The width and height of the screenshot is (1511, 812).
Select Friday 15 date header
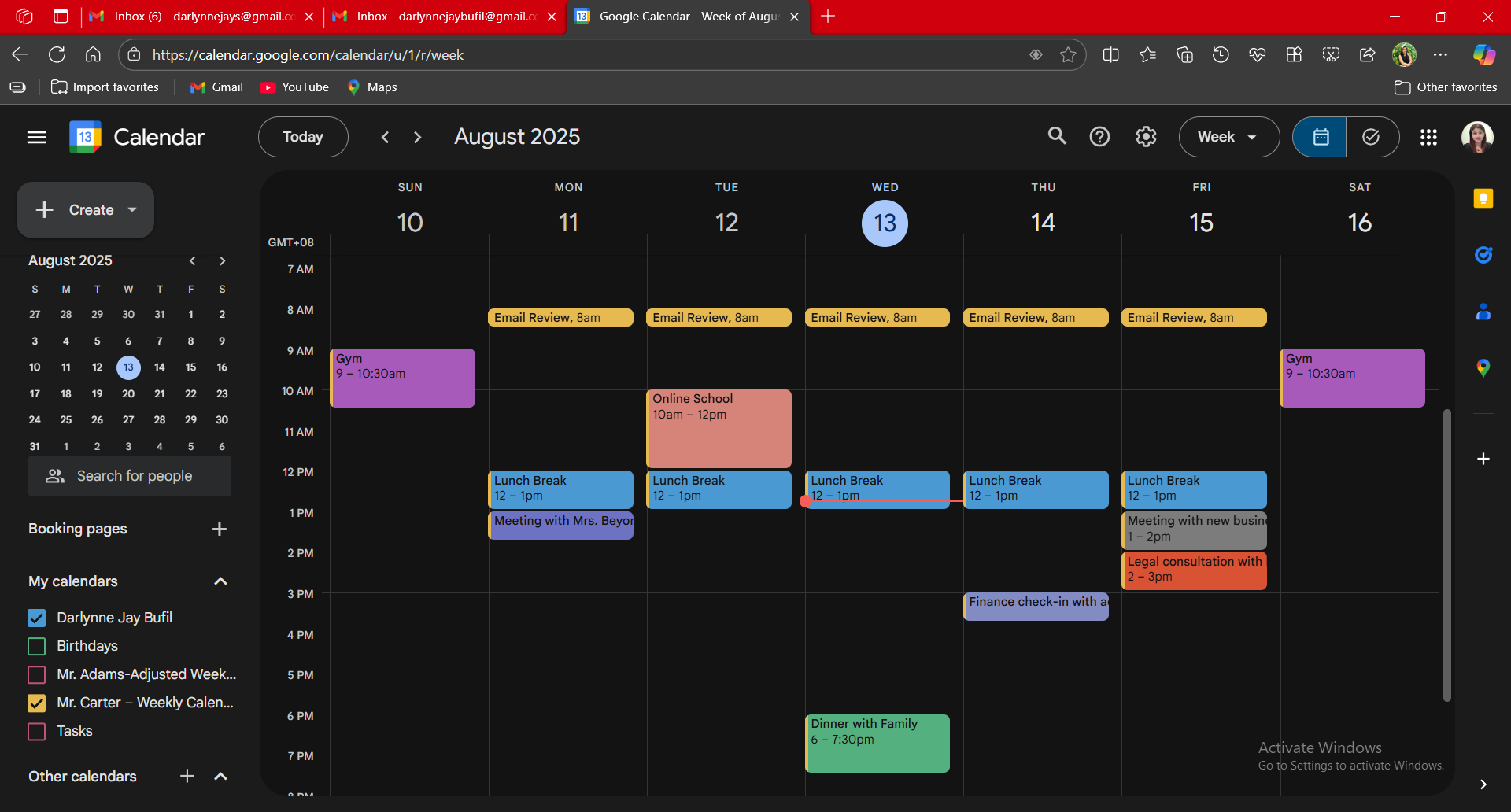click(1201, 223)
